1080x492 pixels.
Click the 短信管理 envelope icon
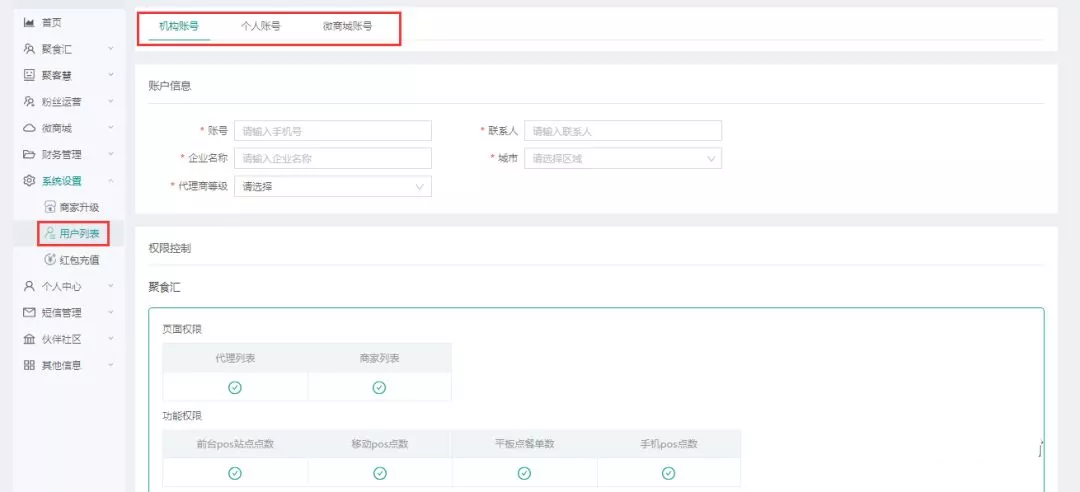[x=29, y=313]
